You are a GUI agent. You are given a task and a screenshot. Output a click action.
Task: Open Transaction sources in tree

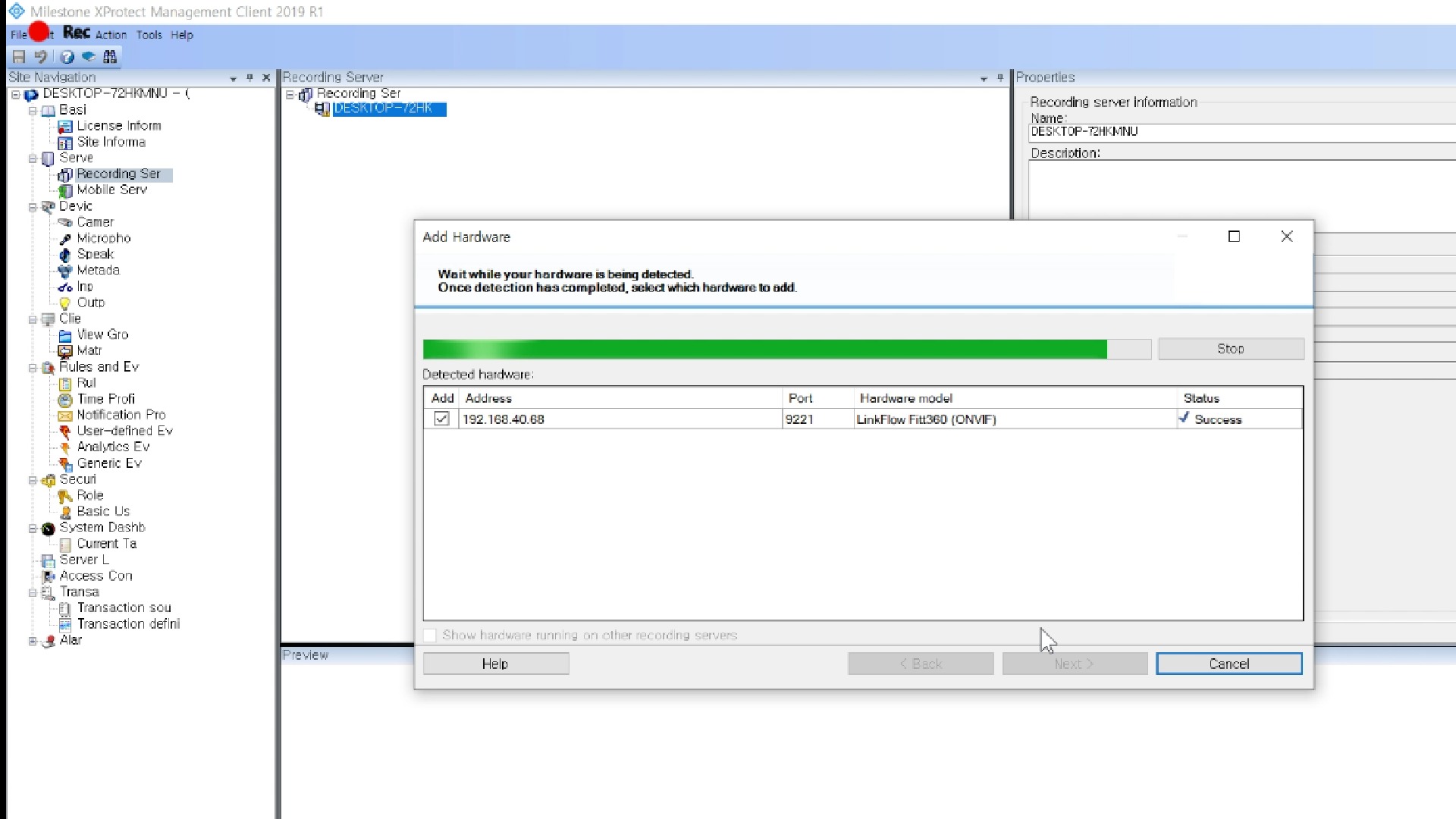pos(124,608)
